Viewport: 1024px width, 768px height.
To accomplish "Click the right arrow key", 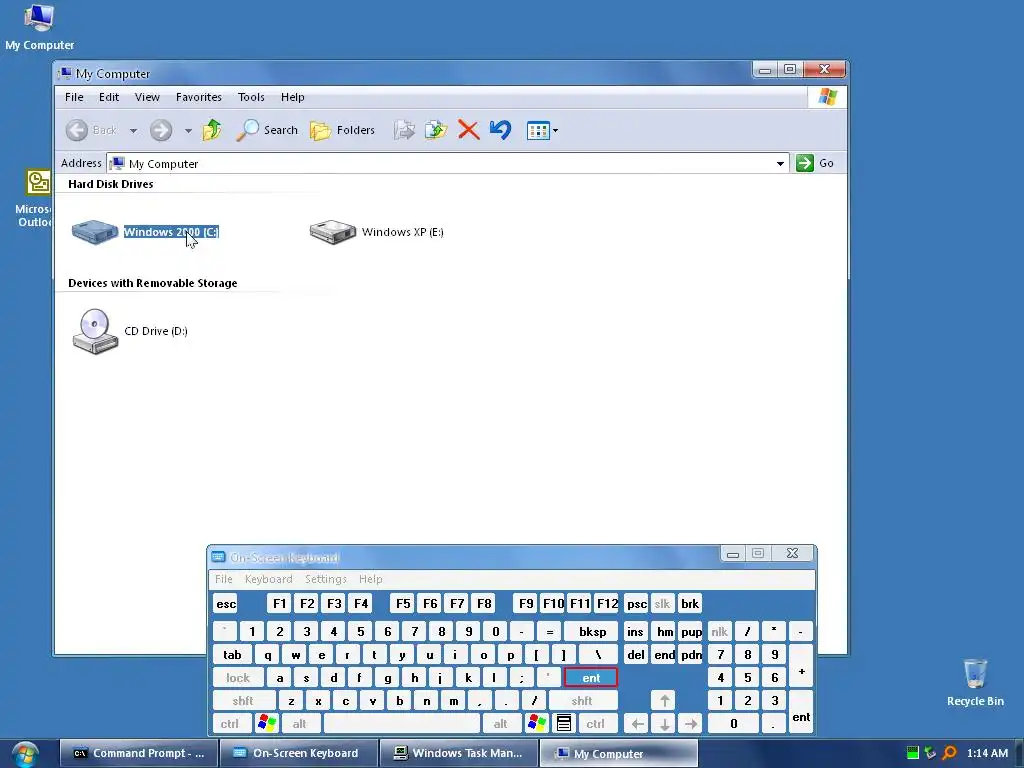I will [x=691, y=724].
